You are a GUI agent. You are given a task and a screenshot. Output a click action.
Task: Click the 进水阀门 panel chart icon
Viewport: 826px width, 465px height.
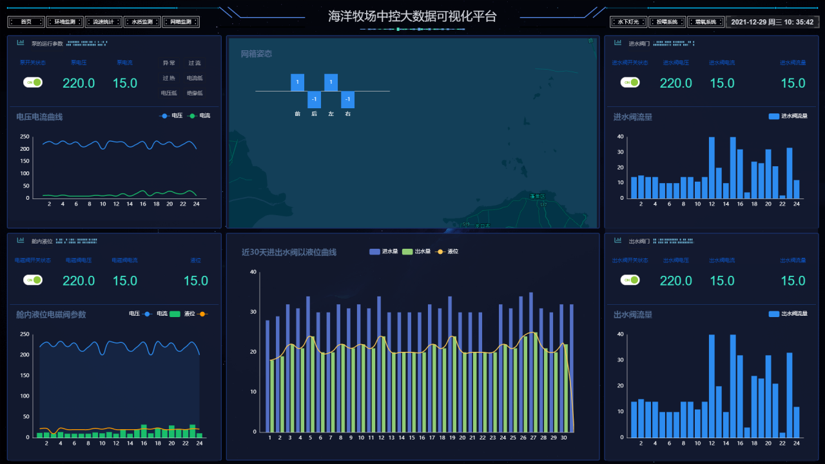click(x=618, y=43)
